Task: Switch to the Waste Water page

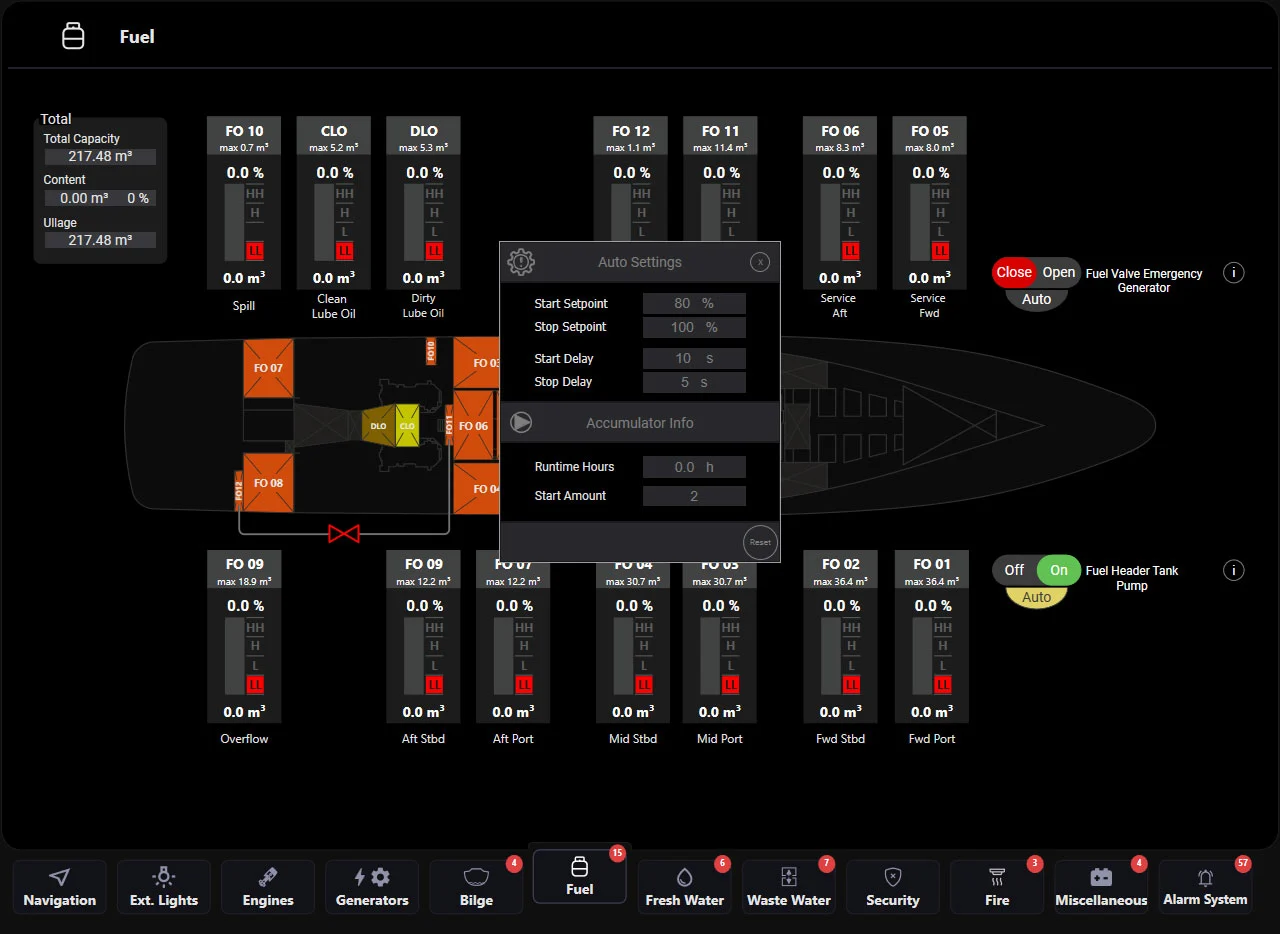Action: click(x=788, y=878)
